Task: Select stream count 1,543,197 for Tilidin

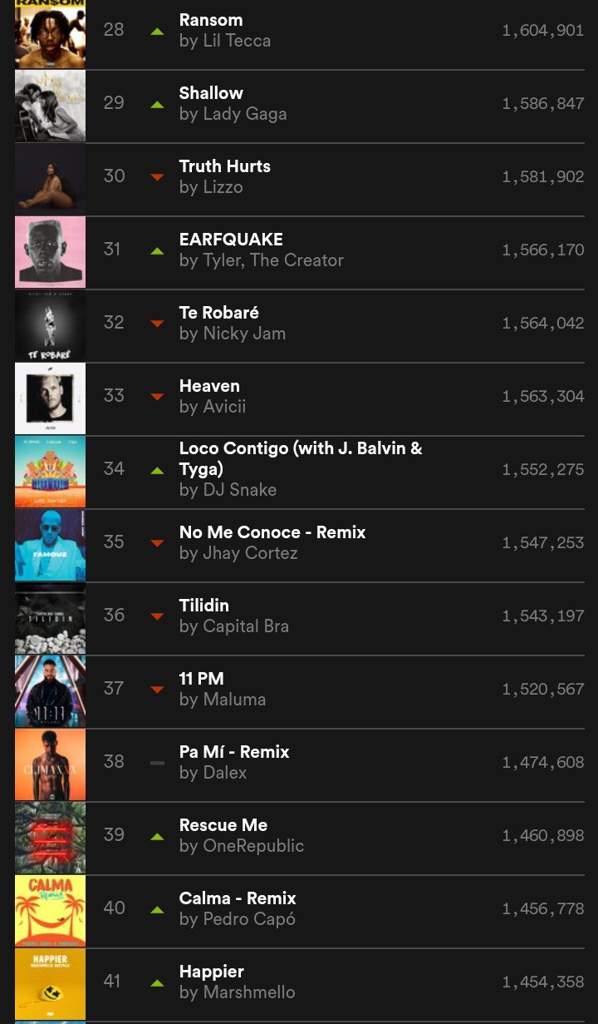Action: click(543, 616)
